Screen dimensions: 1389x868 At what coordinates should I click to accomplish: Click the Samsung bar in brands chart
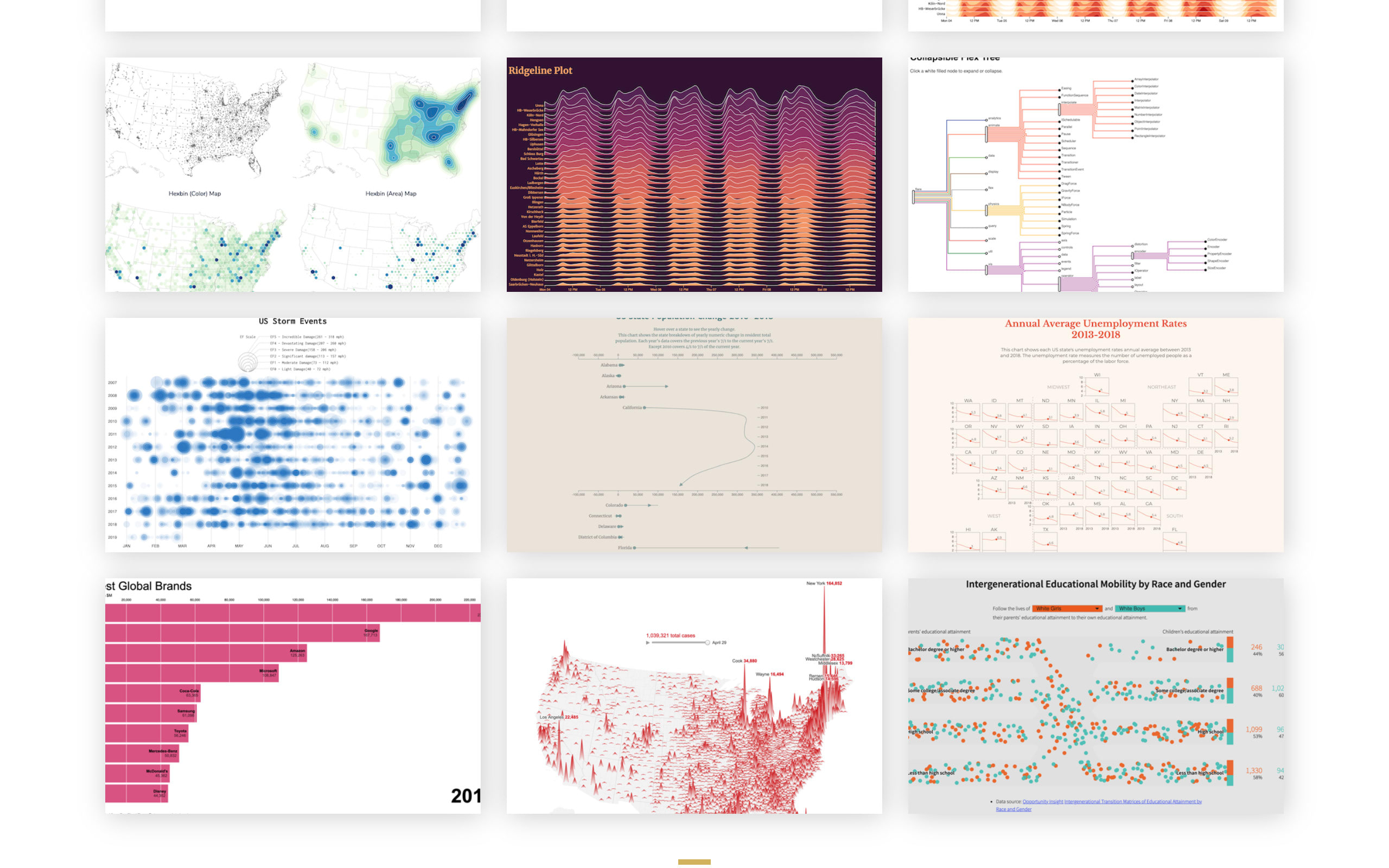[x=151, y=713]
